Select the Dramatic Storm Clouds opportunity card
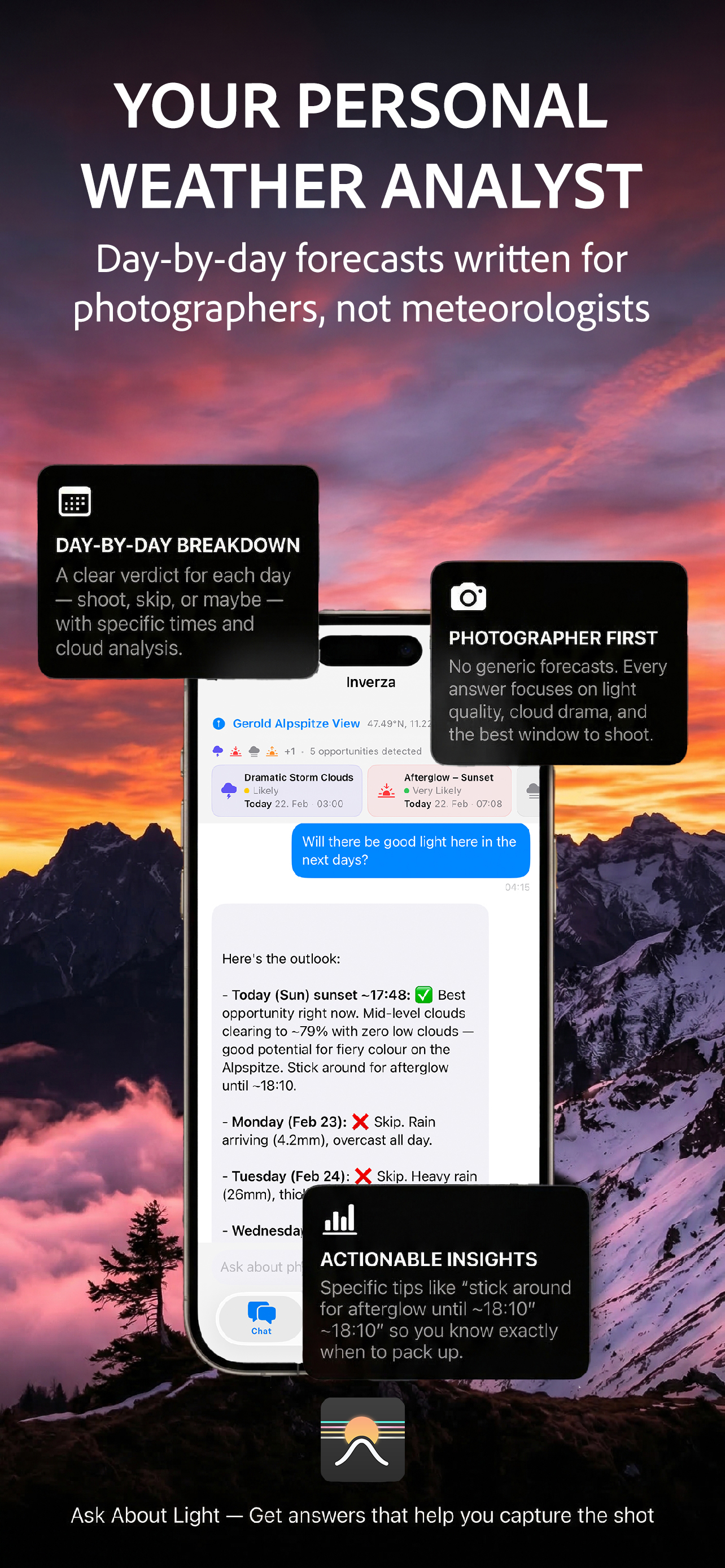This screenshot has width=725, height=1568. pos(287,791)
